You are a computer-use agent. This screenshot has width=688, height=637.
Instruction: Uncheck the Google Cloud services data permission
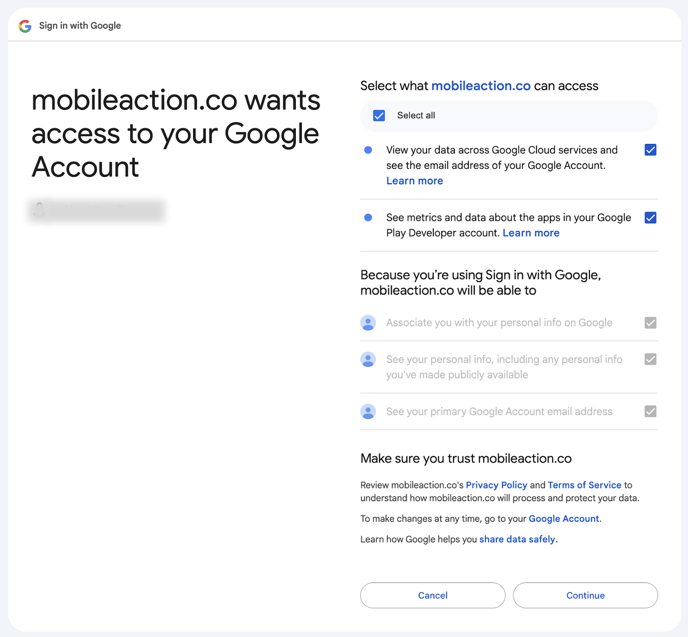point(650,150)
